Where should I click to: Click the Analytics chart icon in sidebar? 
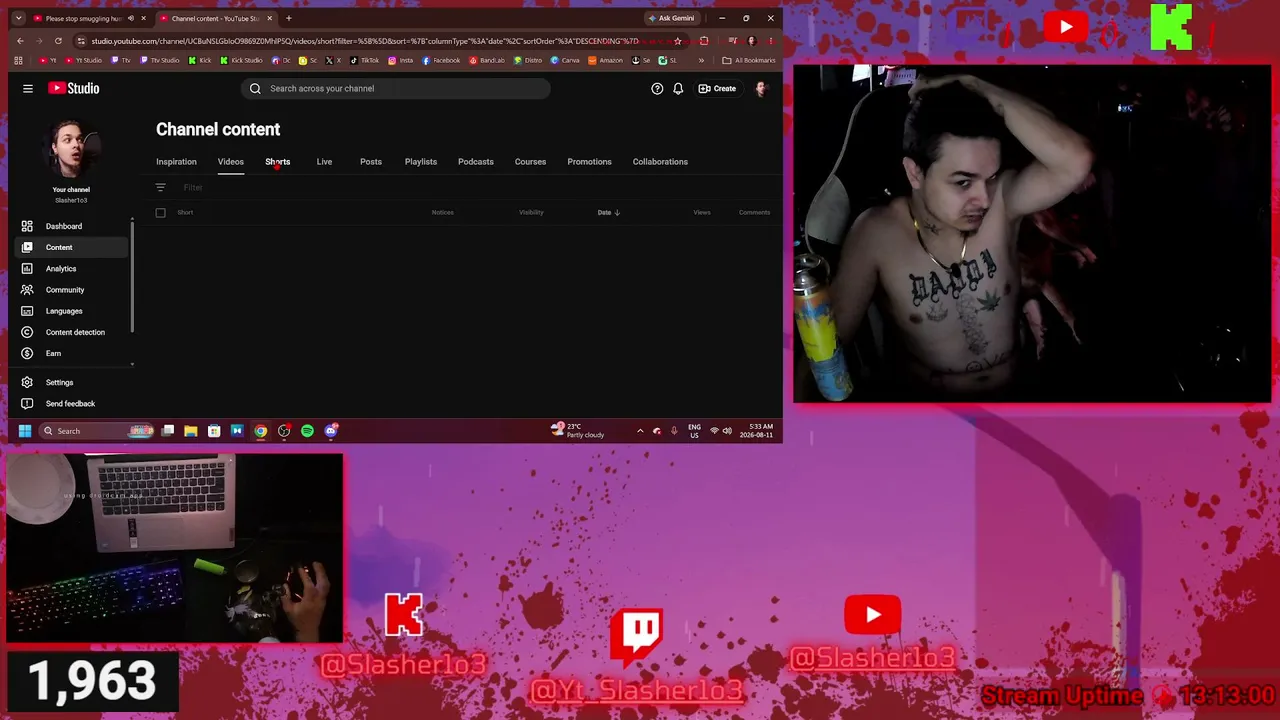[x=27, y=268]
